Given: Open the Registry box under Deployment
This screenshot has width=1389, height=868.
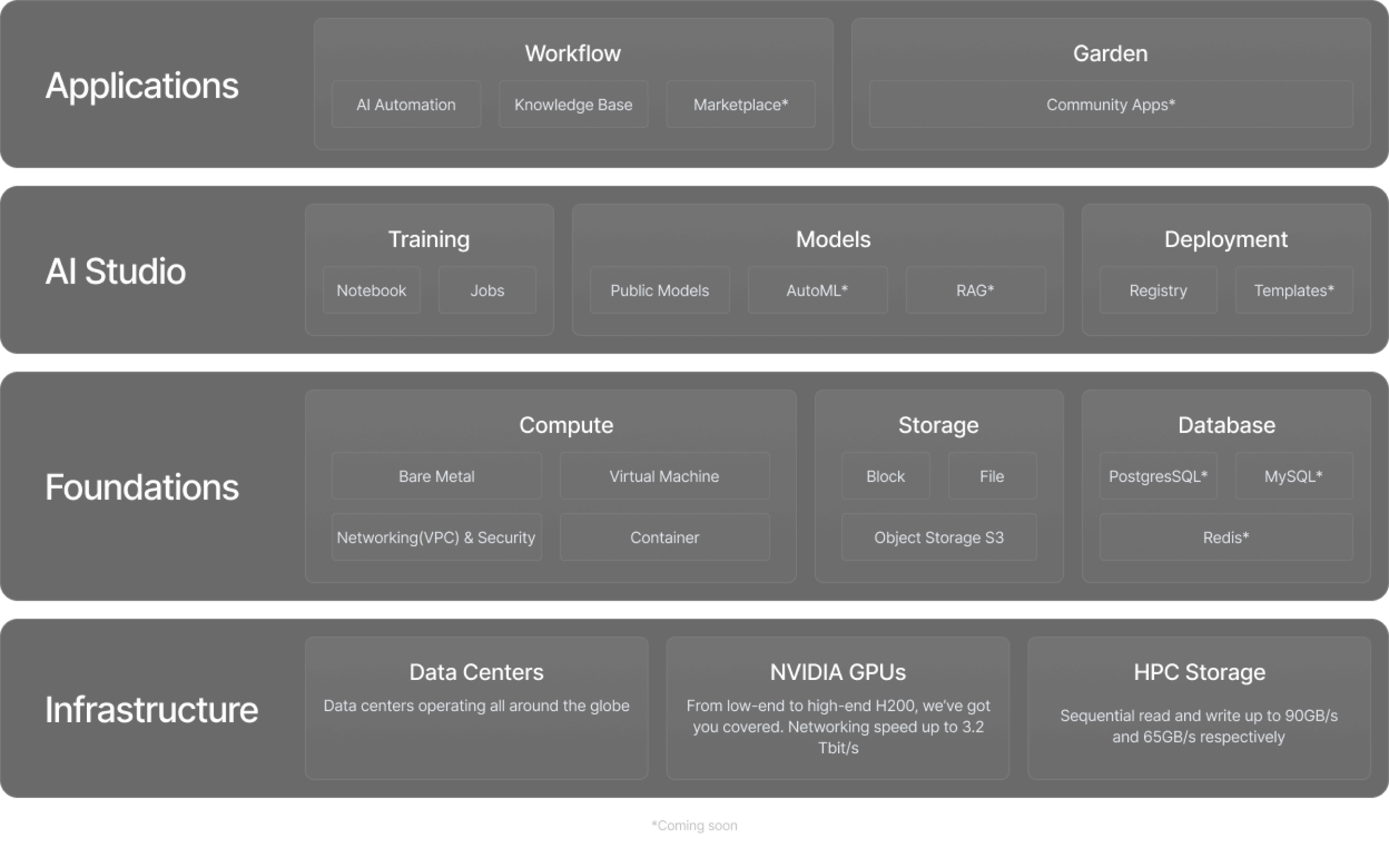Looking at the screenshot, I should pos(1158,290).
